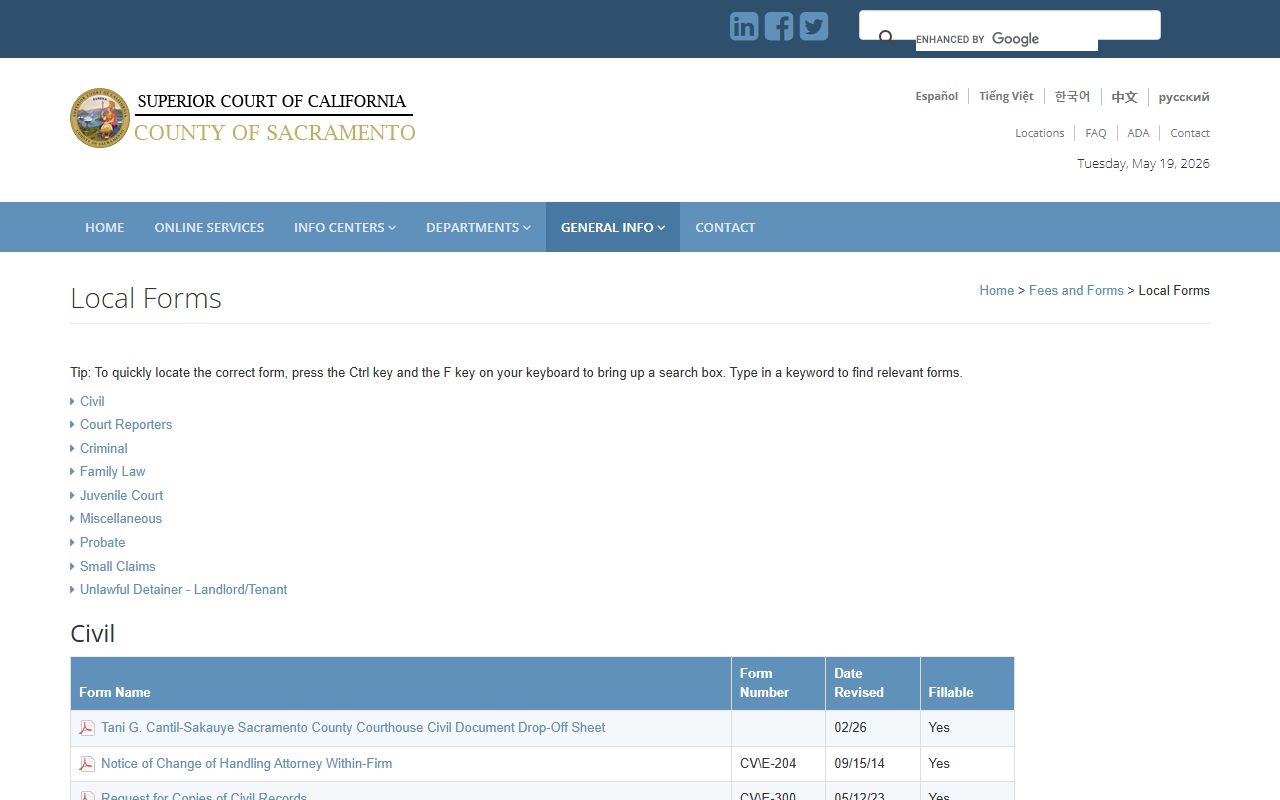Open Notice of Change of Handling Attorney Within-Firm
This screenshot has width=1280, height=800.
(x=246, y=764)
